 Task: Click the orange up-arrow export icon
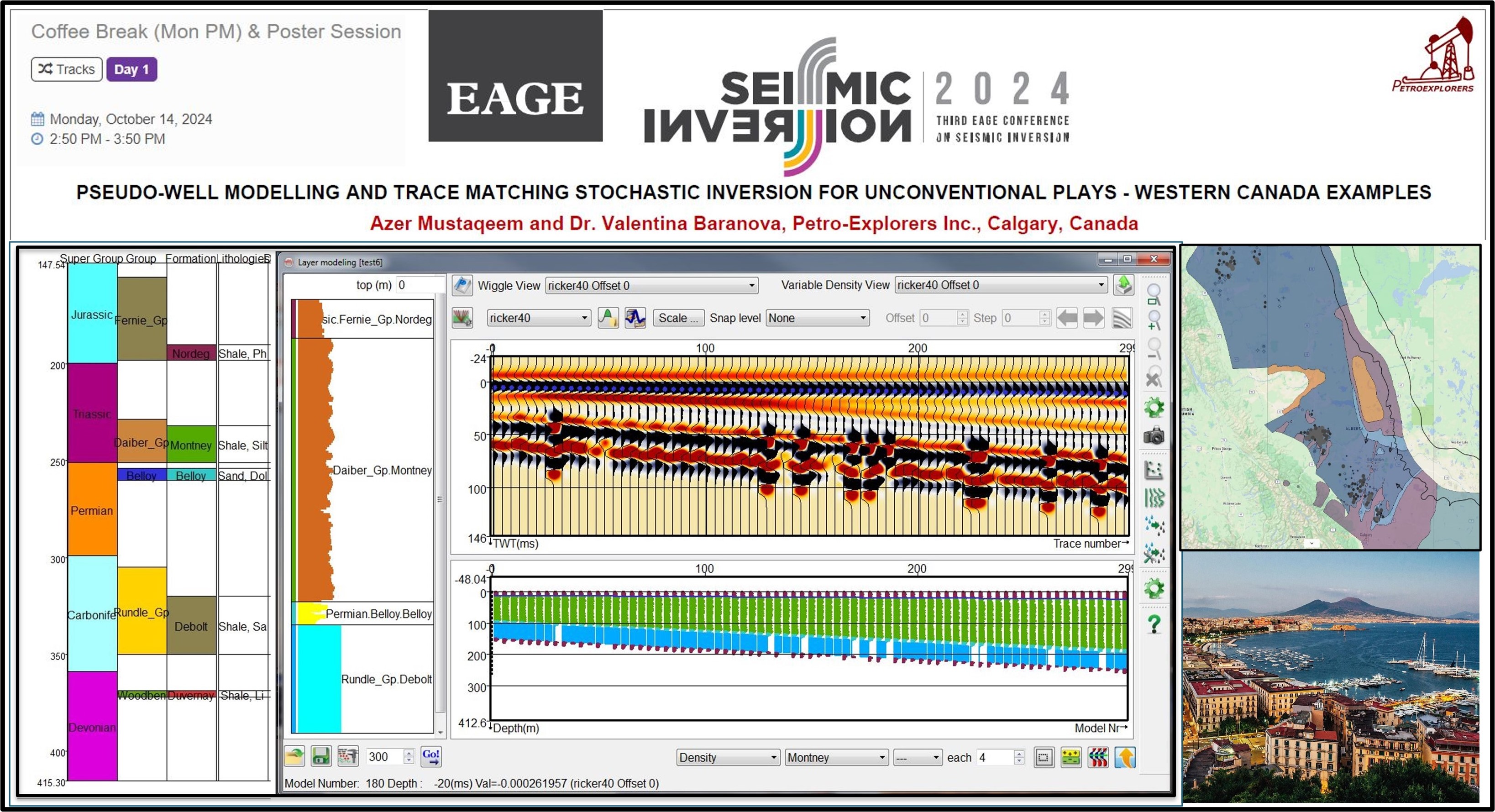click(1125, 757)
